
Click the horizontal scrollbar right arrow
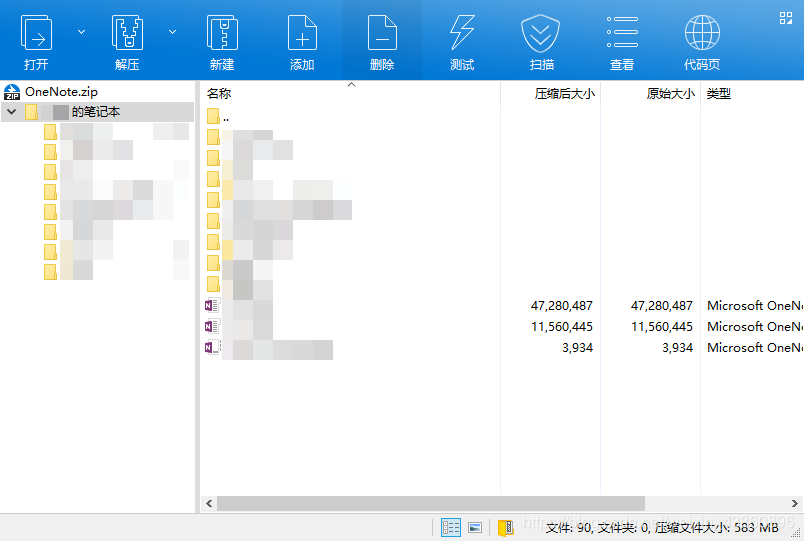tap(795, 504)
